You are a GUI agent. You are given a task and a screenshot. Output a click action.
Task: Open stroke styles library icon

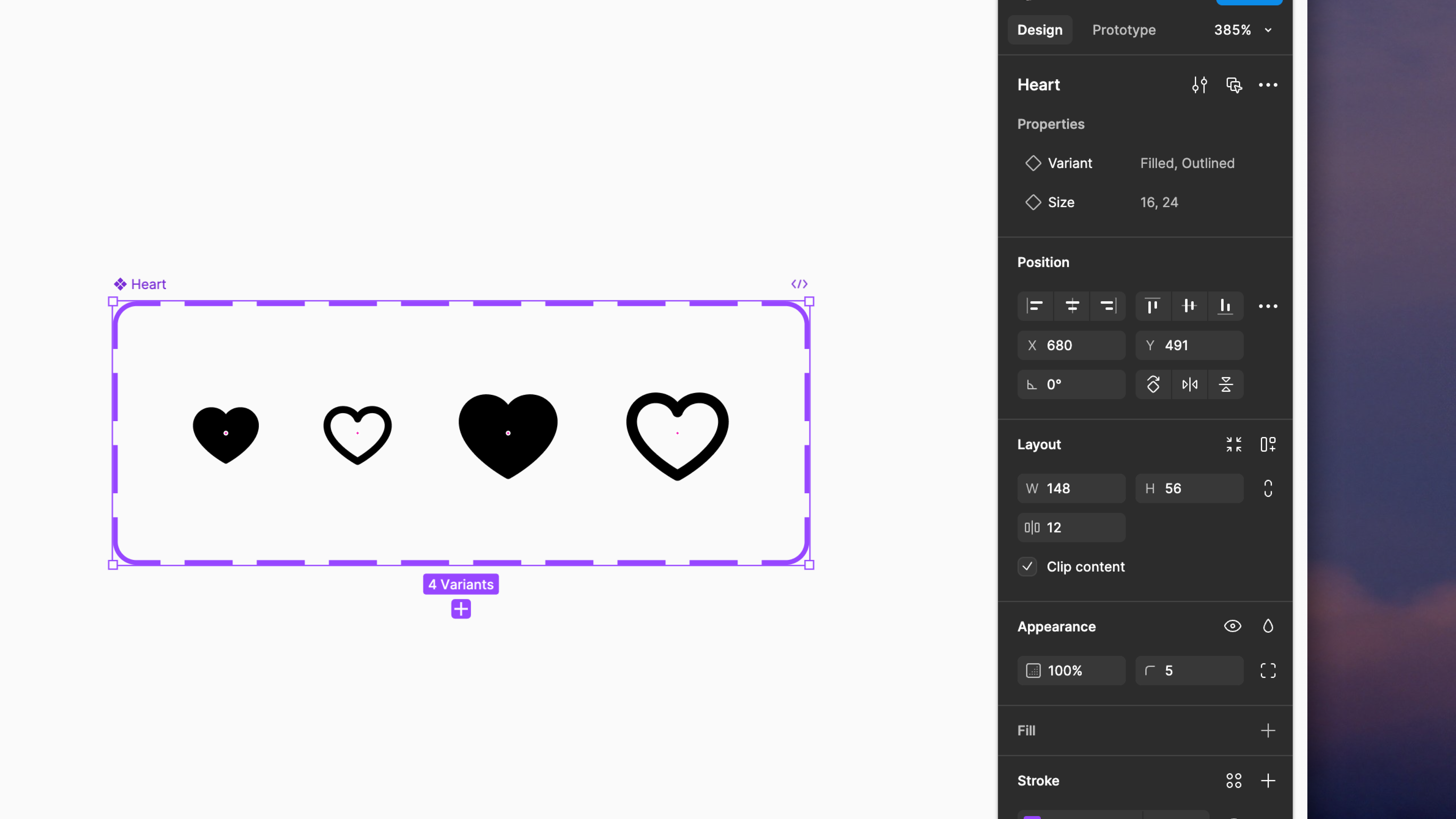[x=1234, y=781]
